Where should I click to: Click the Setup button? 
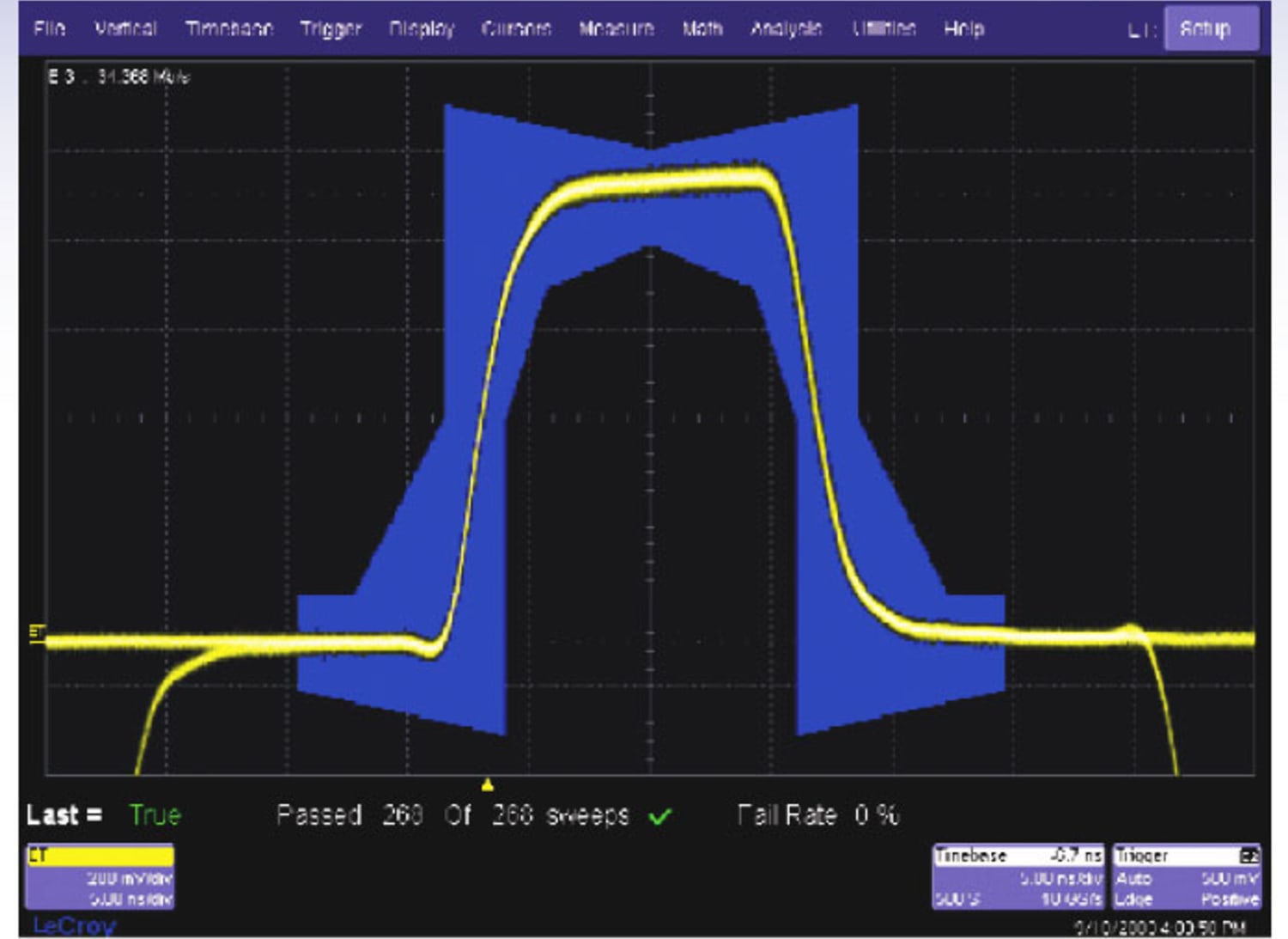(1212, 28)
